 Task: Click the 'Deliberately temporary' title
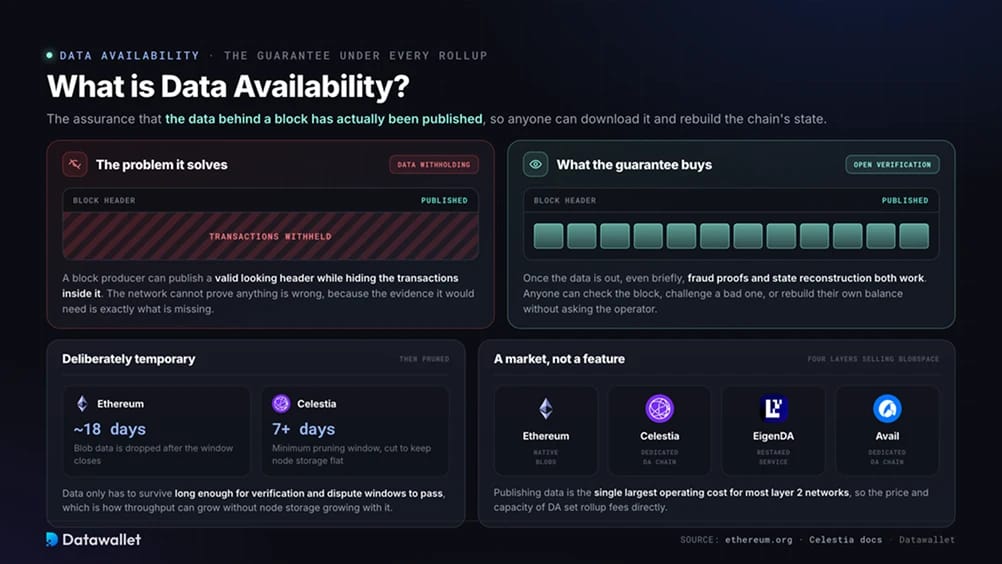point(128,359)
